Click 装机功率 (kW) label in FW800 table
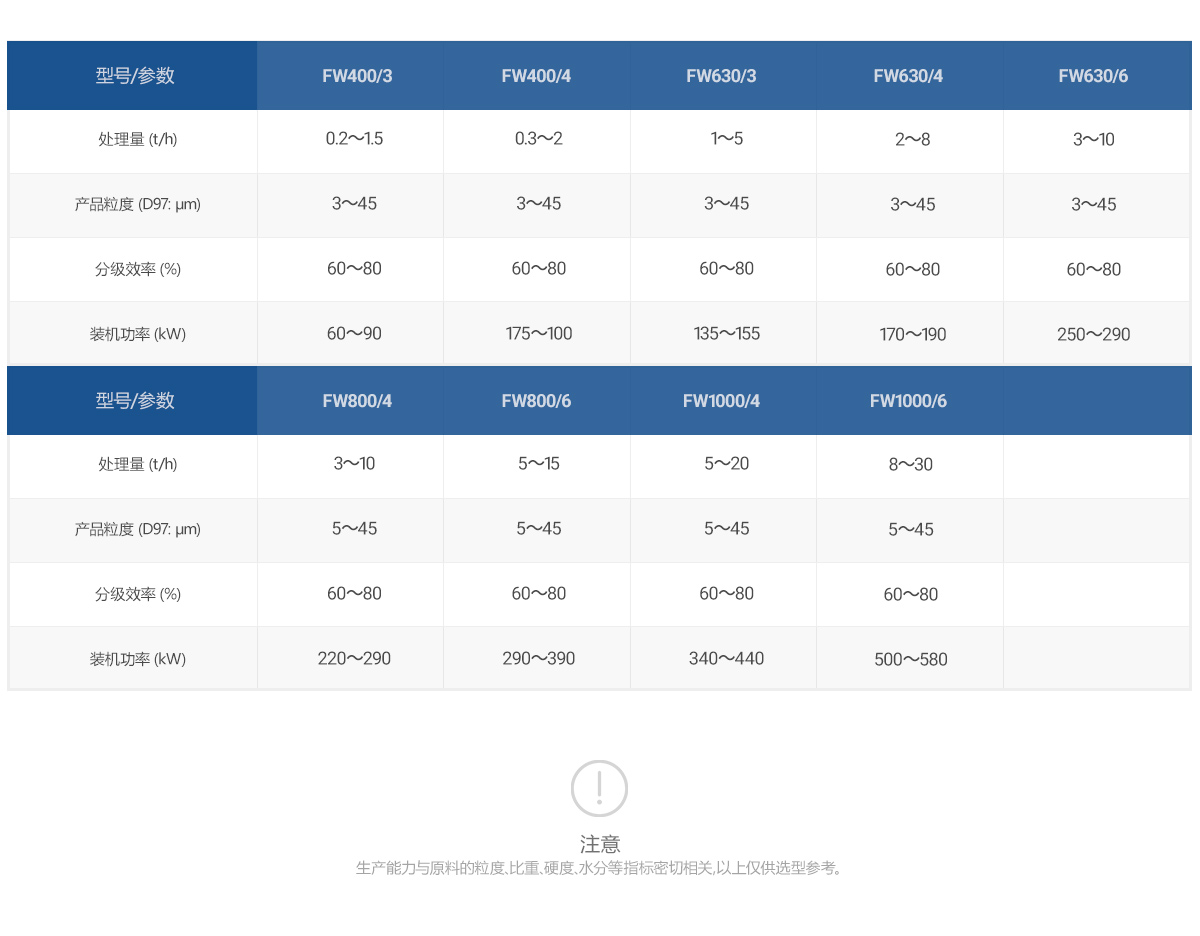Screen dimensions: 1200x936 [138, 659]
